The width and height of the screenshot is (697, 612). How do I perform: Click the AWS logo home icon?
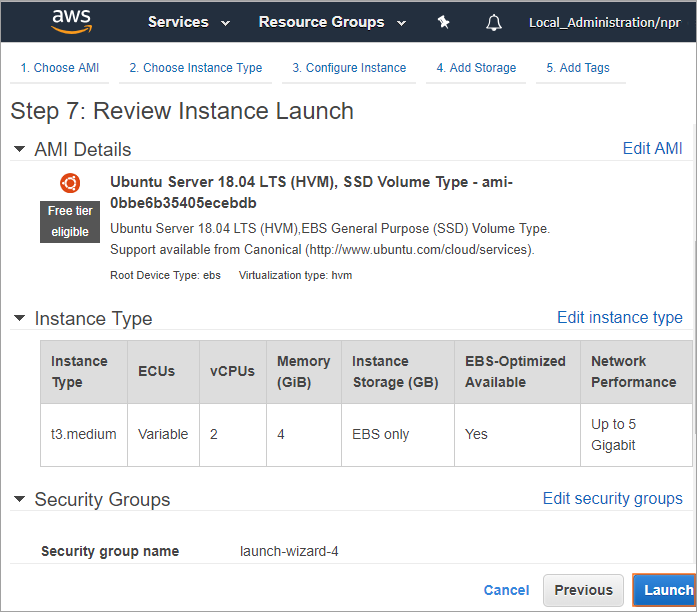click(71, 22)
